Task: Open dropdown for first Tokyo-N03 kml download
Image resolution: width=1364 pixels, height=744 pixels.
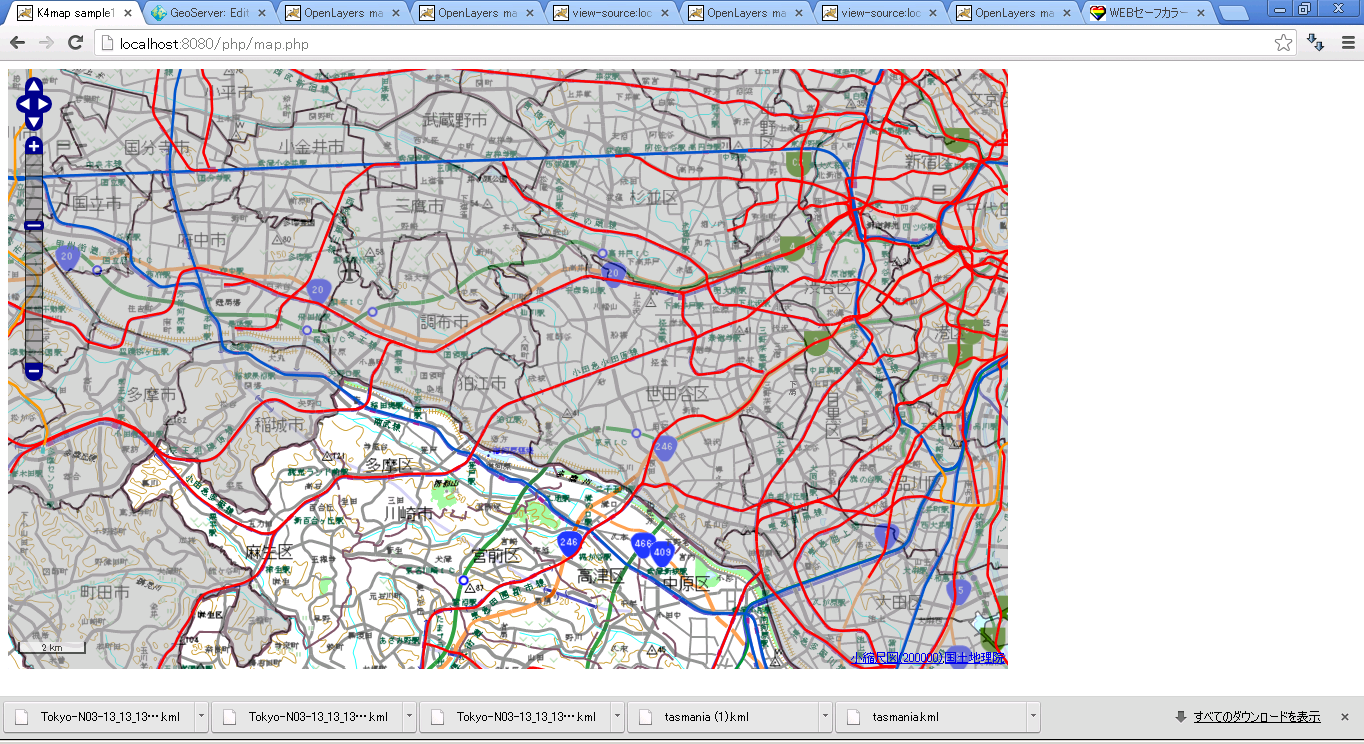Action: [x=201, y=717]
